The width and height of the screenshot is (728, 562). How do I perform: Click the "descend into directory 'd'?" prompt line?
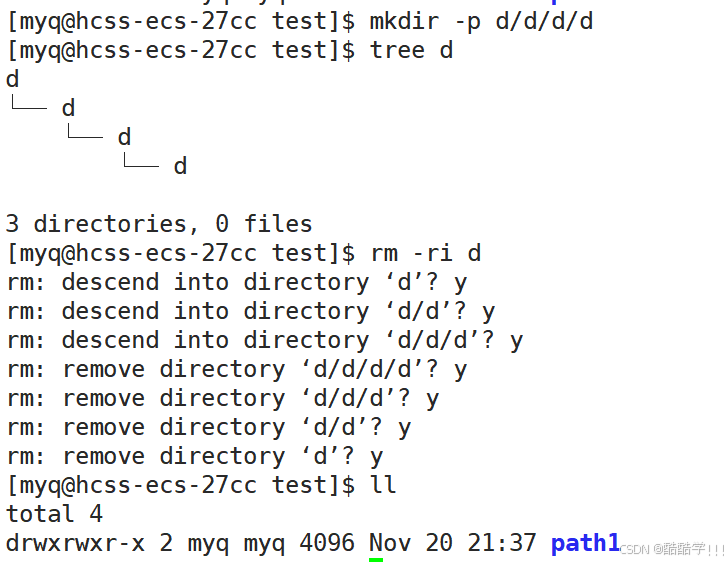point(237,283)
